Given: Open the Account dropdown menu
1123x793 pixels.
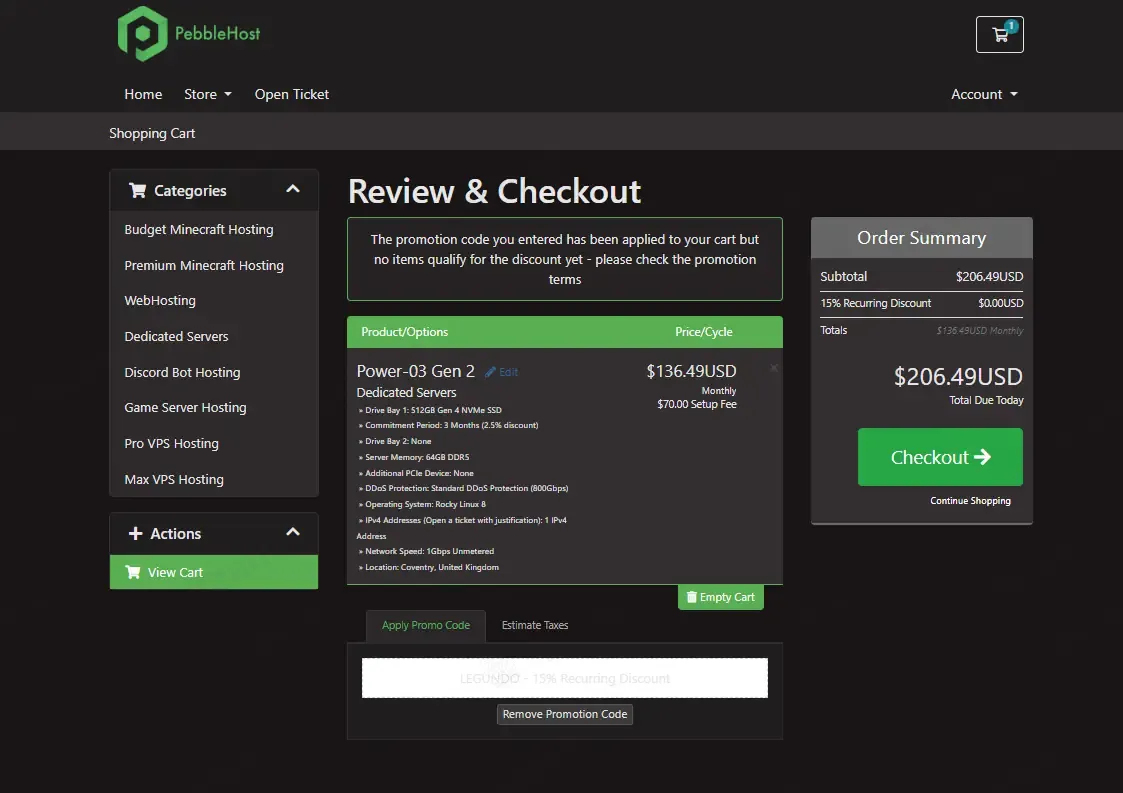Looking at the screenshot, I should pyautogui.click(x=984, y=94).
